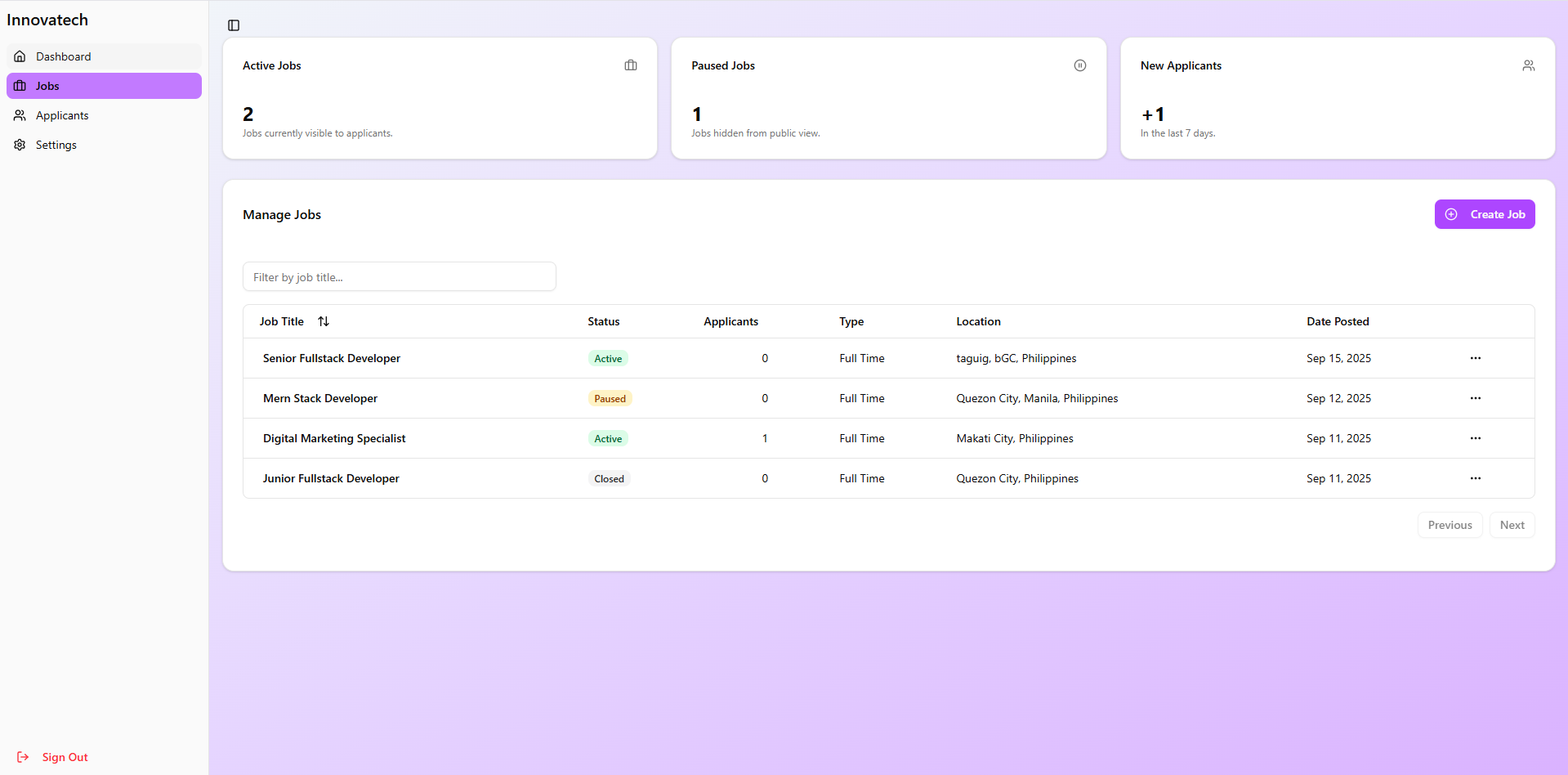Click the Paused status badge on Mern Stack
This screenshot has height=775, width=1568.
[x=610, y=398]
